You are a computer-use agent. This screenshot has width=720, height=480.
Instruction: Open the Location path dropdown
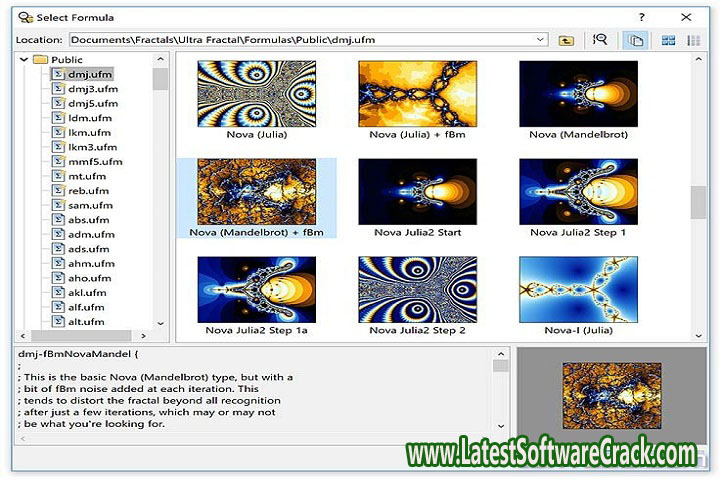[541, 40]
